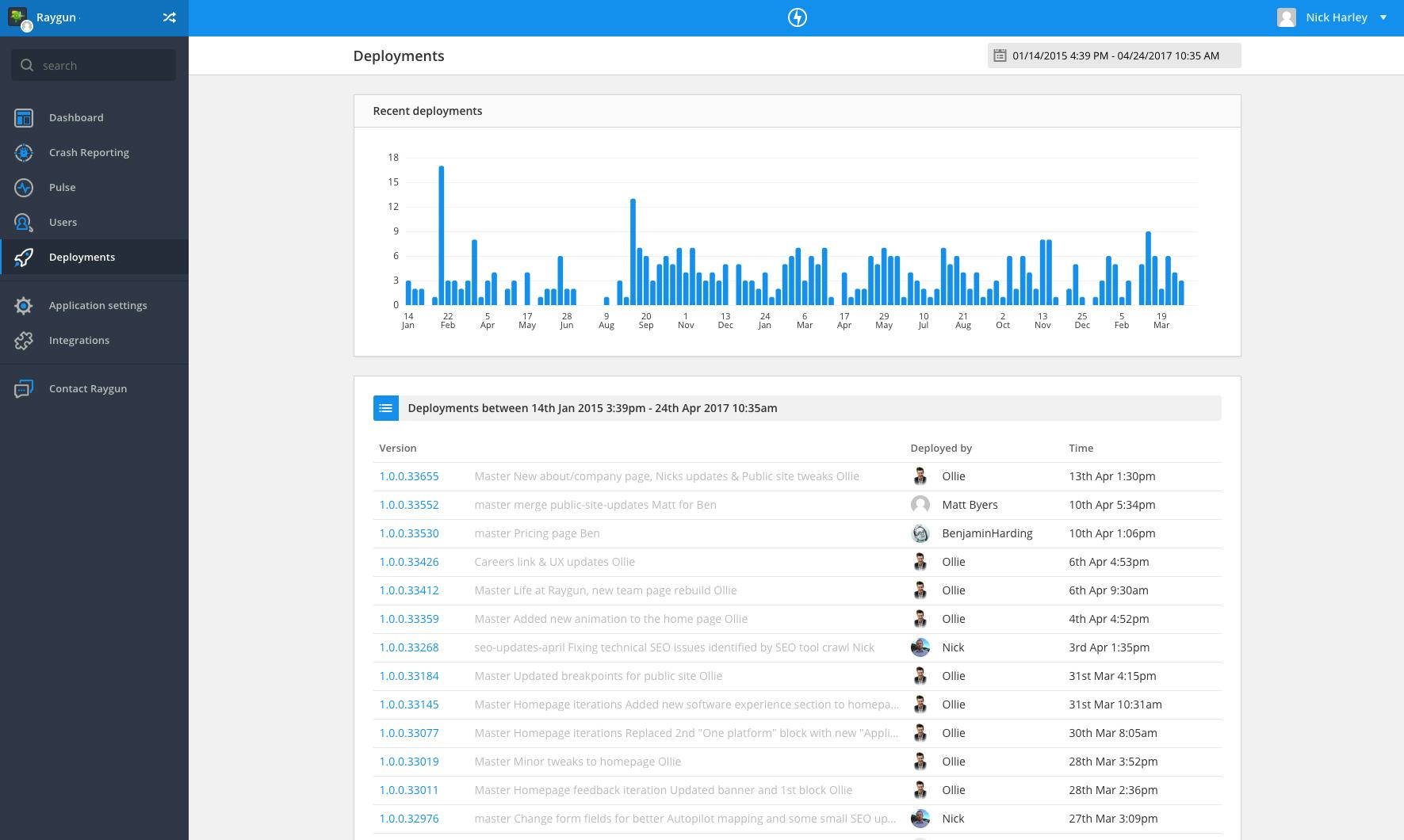
Task: Click the Contact Raygun chat icon
Action: [24, 389]
